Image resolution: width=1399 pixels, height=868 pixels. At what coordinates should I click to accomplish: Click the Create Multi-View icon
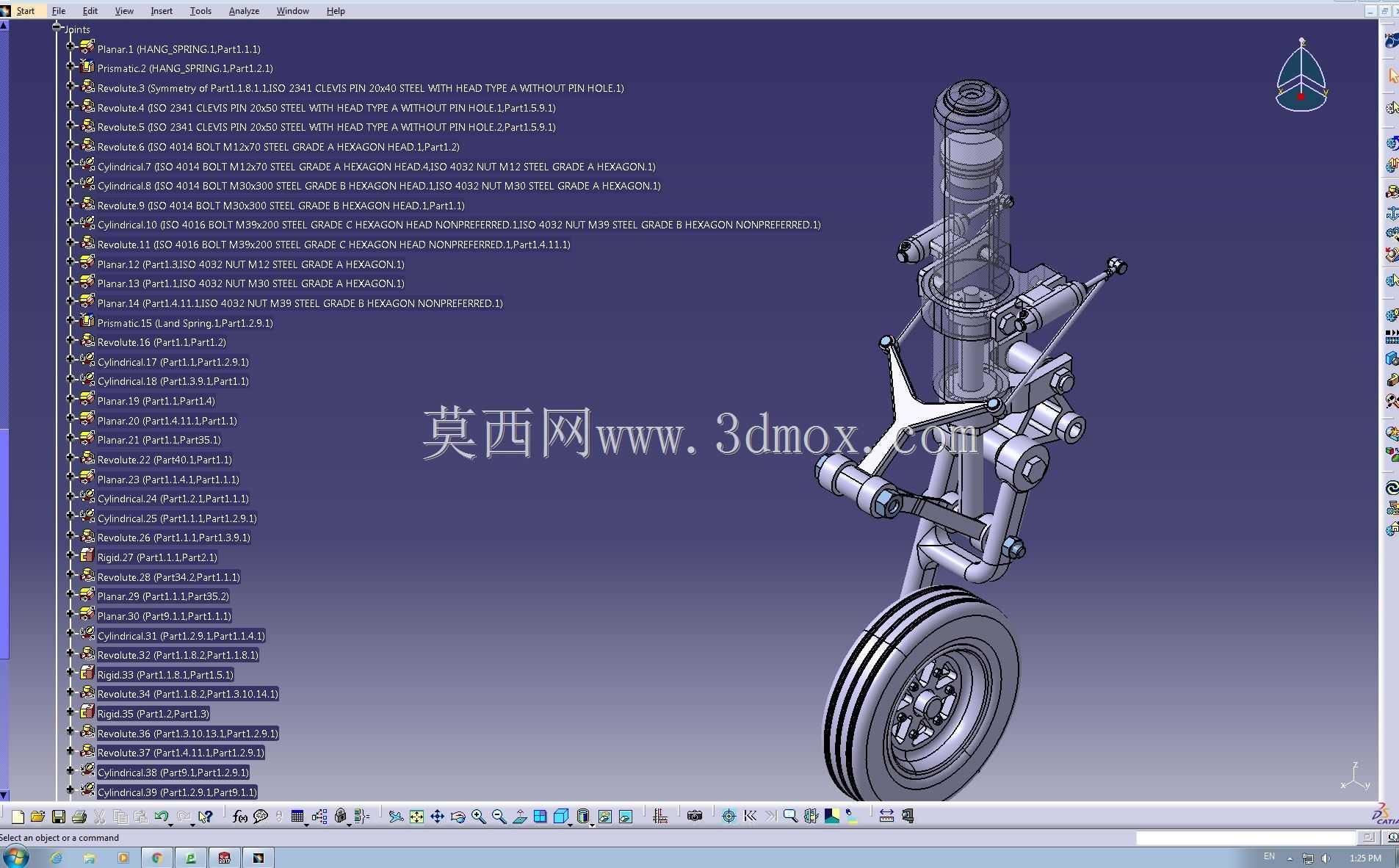click(540, 816)
